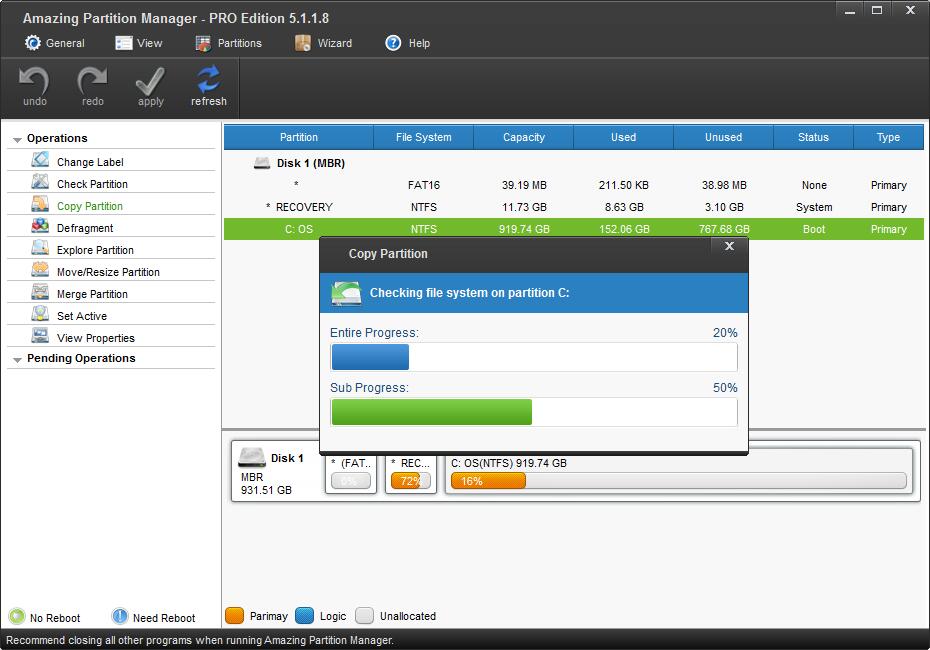Click the Entire Progress blue bar
This screenshot has height=650, width=930.
point(370,357)
